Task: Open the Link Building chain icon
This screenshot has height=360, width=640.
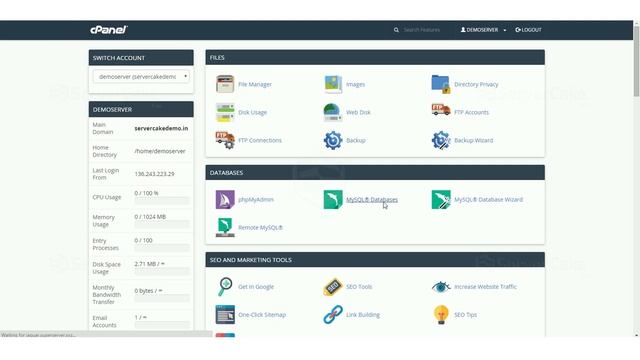Action: click(333, 315)
